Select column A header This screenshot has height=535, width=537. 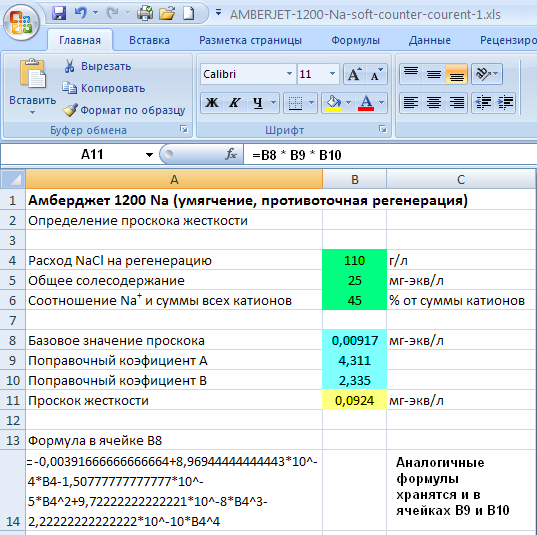point(174,179)
